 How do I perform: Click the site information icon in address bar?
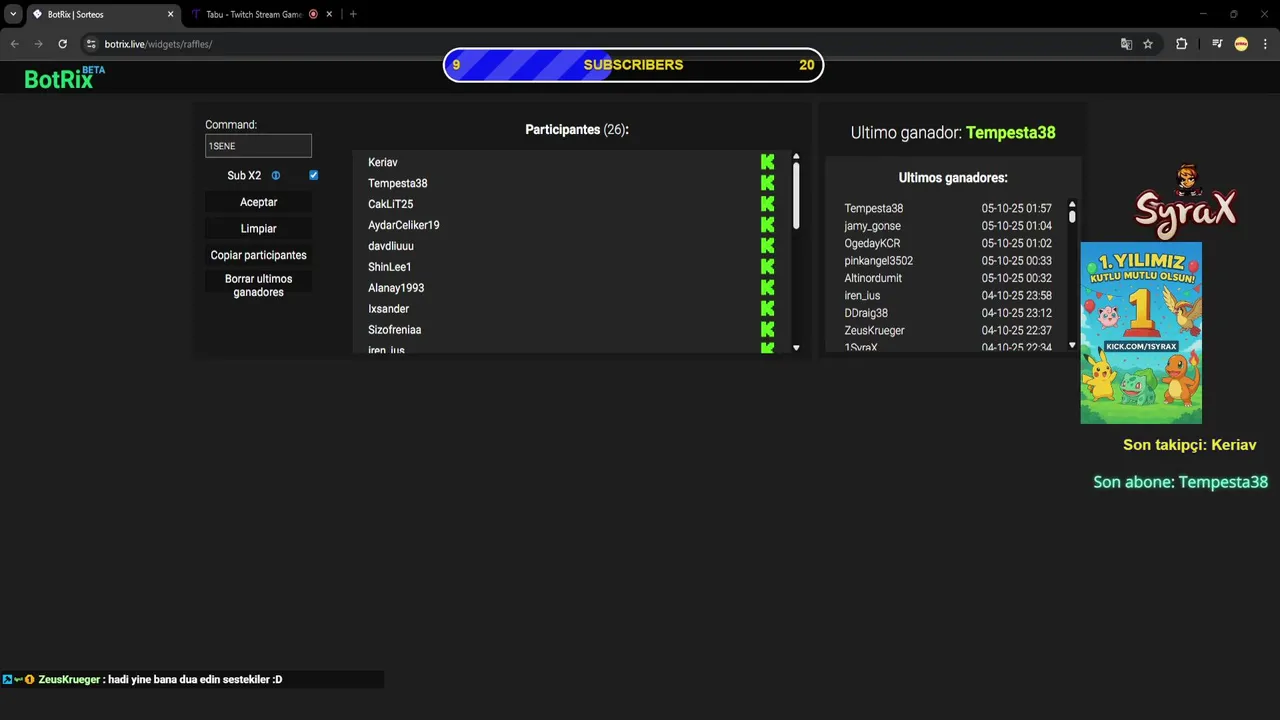[x=91, y=44]
